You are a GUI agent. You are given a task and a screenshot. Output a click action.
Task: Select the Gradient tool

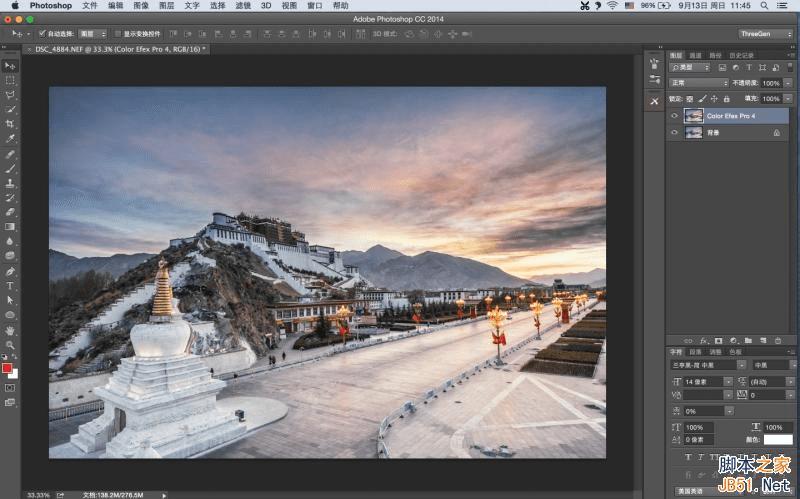[x=10, y=227]
